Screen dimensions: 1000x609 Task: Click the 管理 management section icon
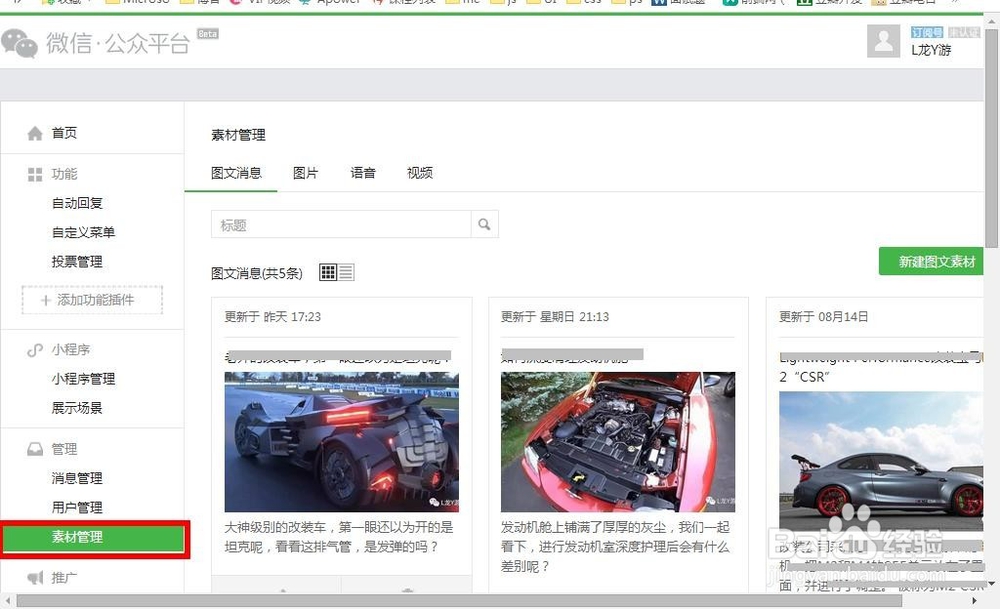click(35, 449)
